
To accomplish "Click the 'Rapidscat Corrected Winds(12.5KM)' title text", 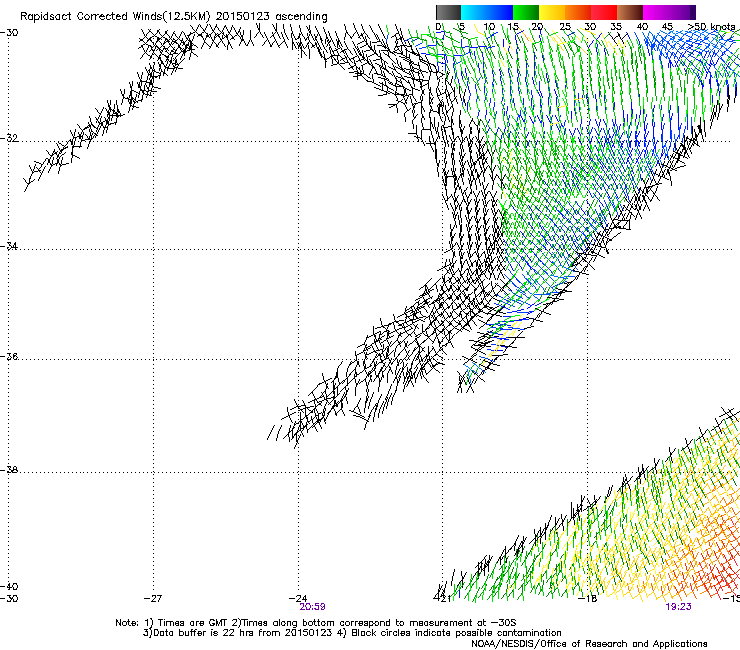I will click(116, 17).
